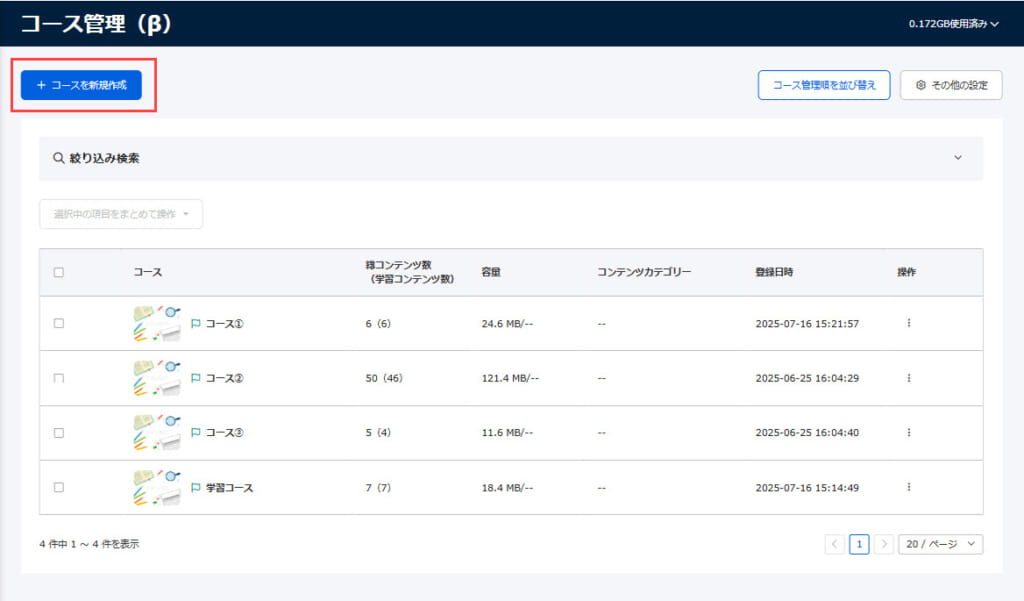This screenshot has height=601, width=1024.
Task: Click the 4 件中 1 ～ 4 件を表示 text
Action: 89,544
